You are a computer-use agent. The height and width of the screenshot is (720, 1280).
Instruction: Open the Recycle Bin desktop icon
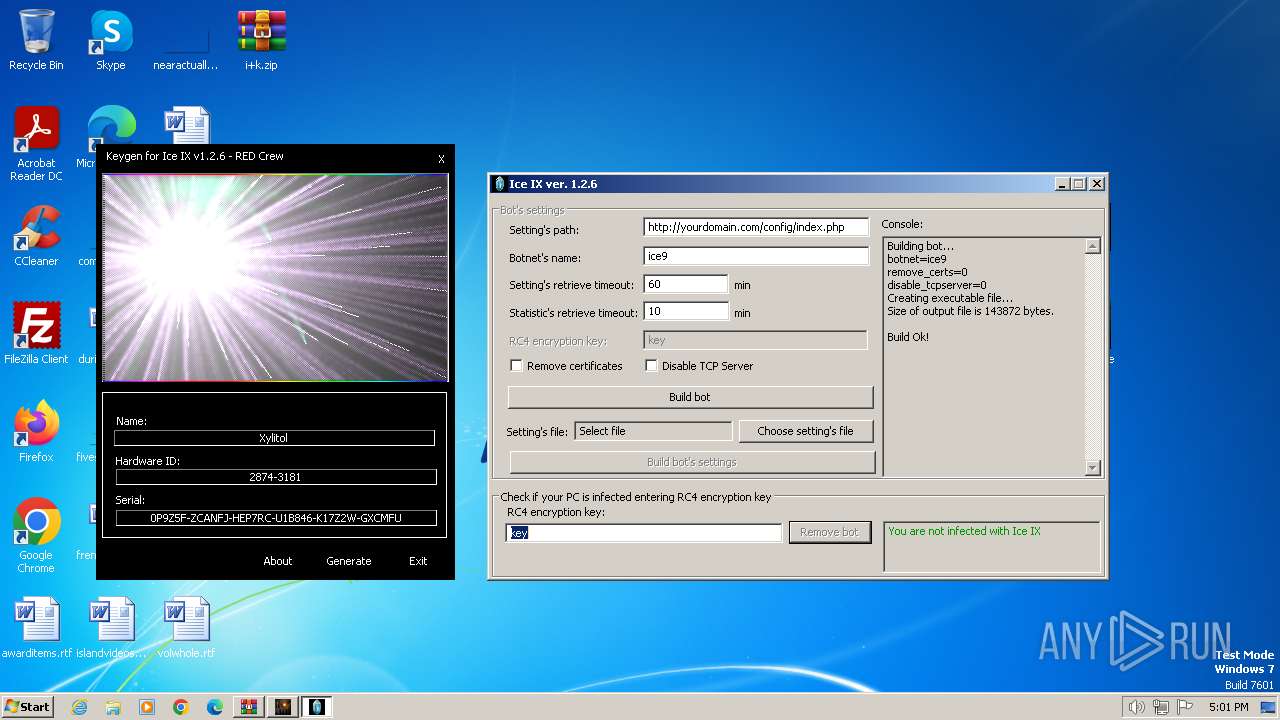(x=36, y=40)
